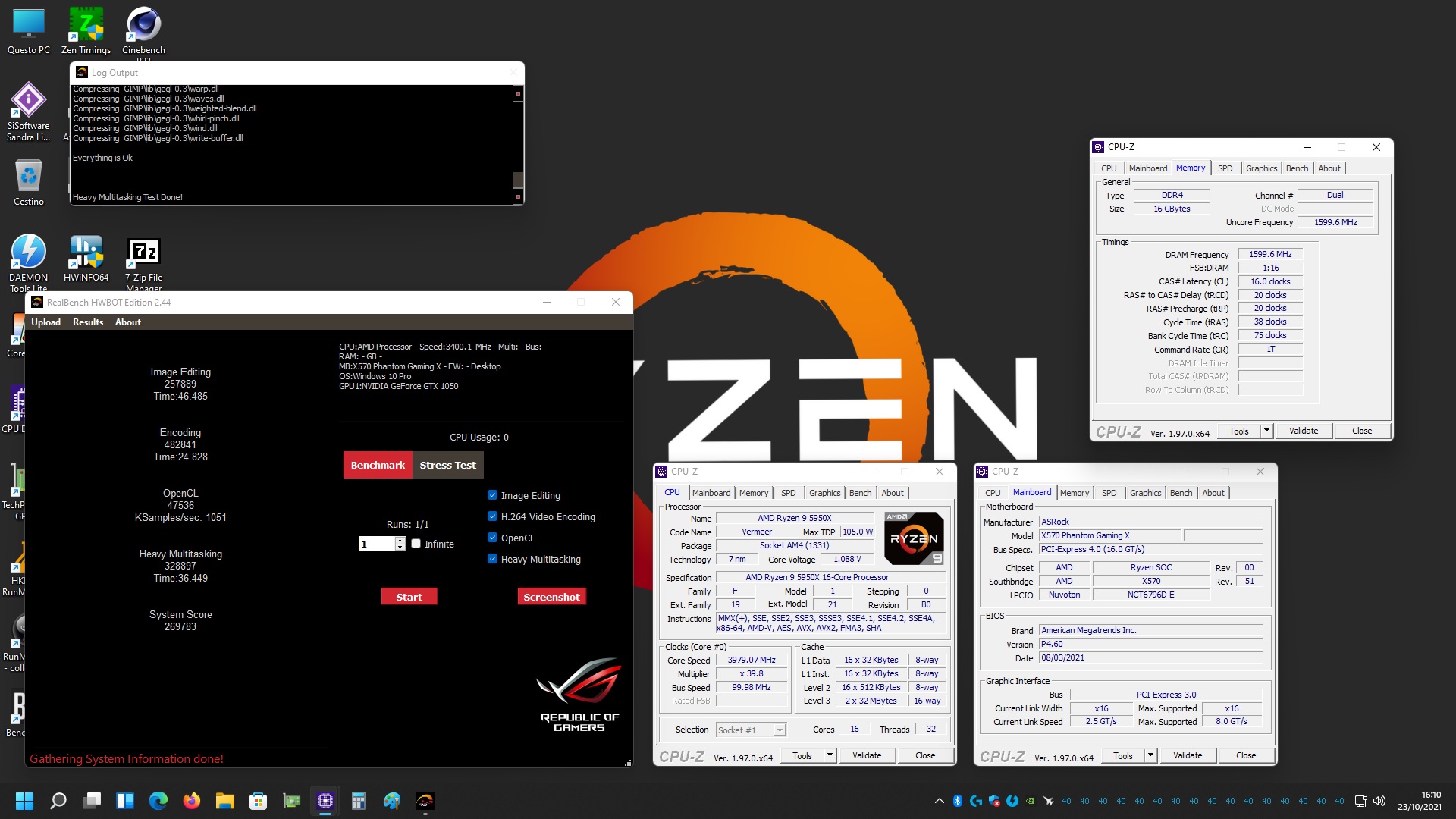
Task: Click the Runs number input field
Action: click(x=377, y=544)
